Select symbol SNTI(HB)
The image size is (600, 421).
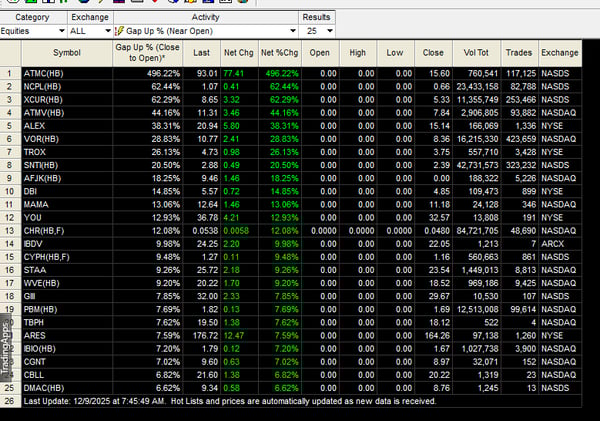coord(41,165)
